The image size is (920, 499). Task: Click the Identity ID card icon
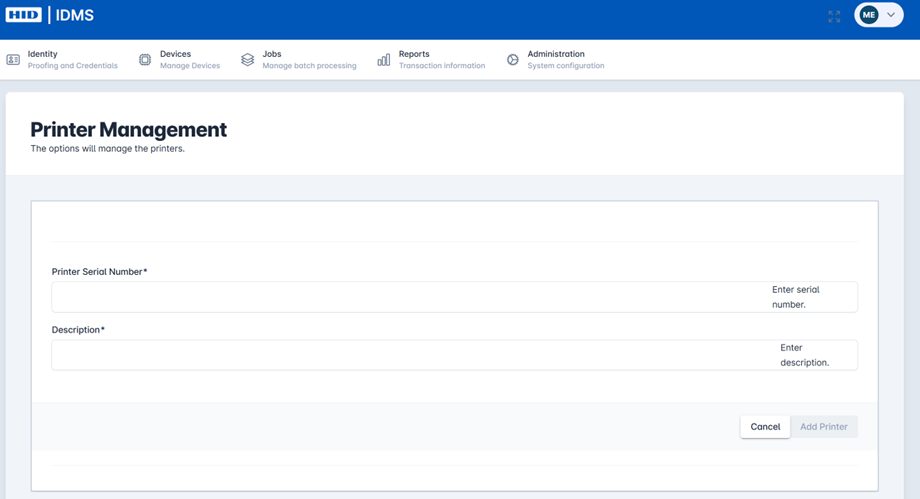click(13, 60)
